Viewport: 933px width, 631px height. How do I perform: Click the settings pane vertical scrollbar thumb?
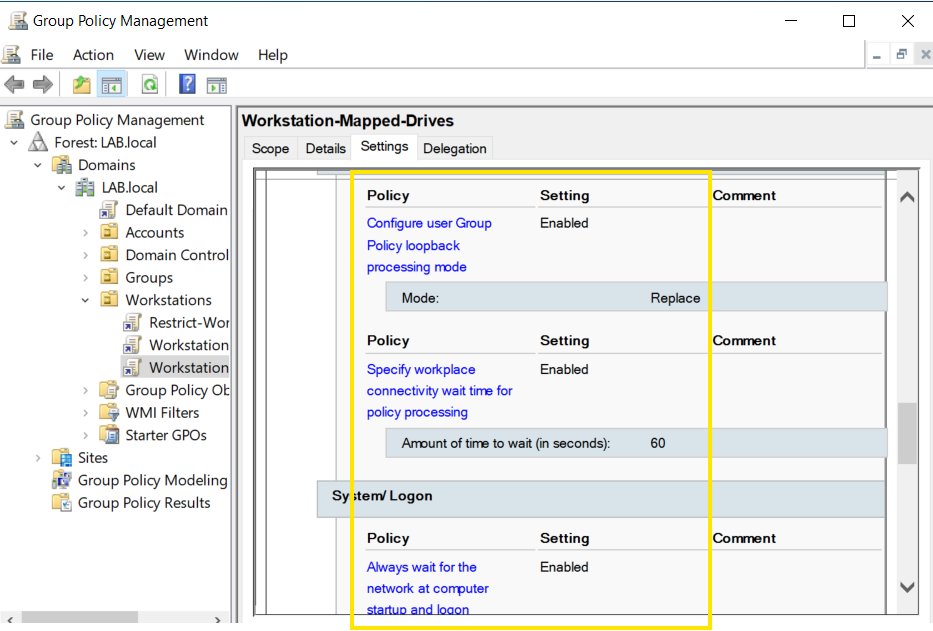[x=907, y=433]
